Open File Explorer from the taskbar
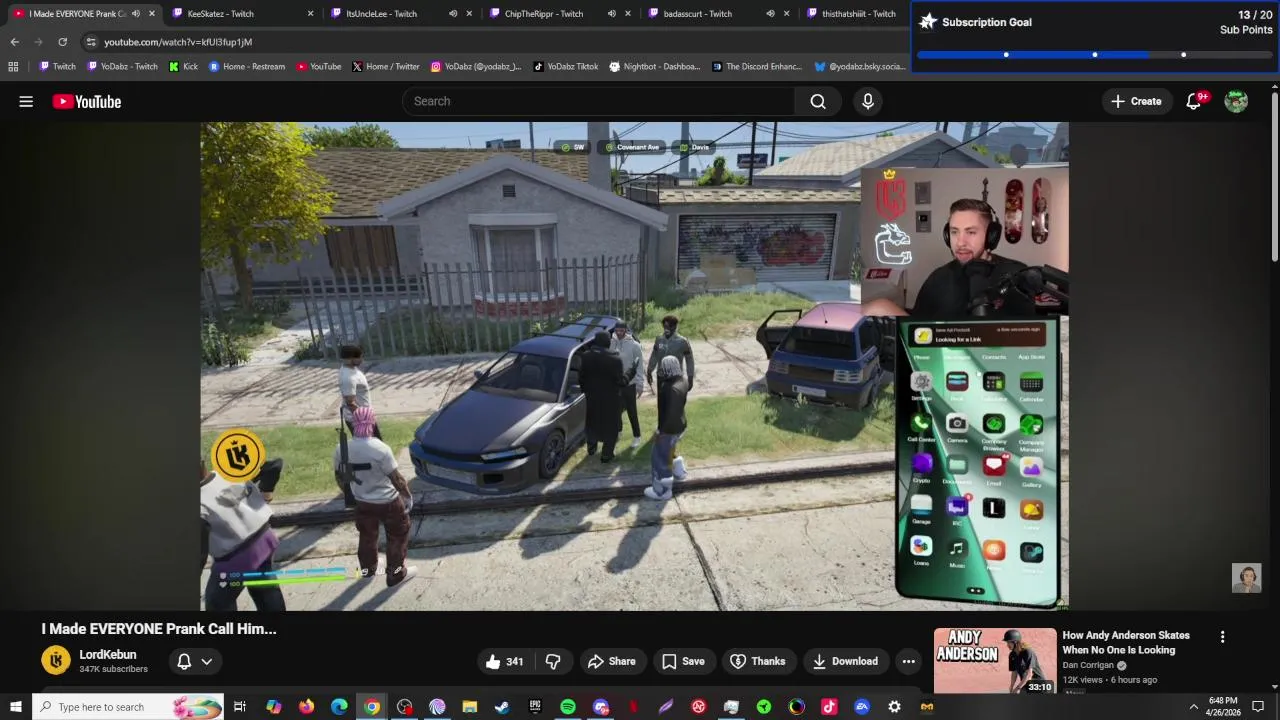This screenshot has height=720, width=1280. (469, 707)
